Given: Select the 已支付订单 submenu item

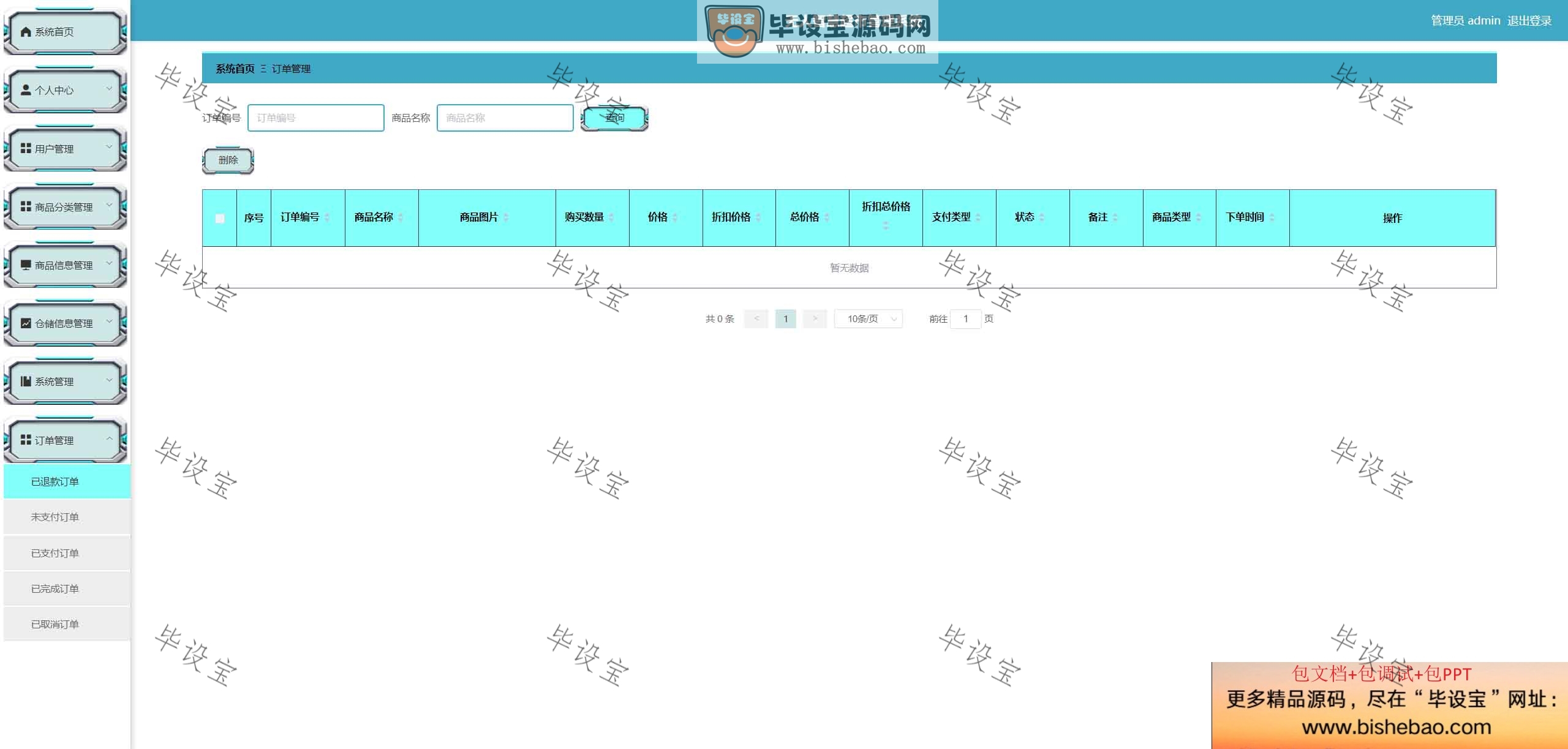Looking at the screenshot, I should click(67, 553).
